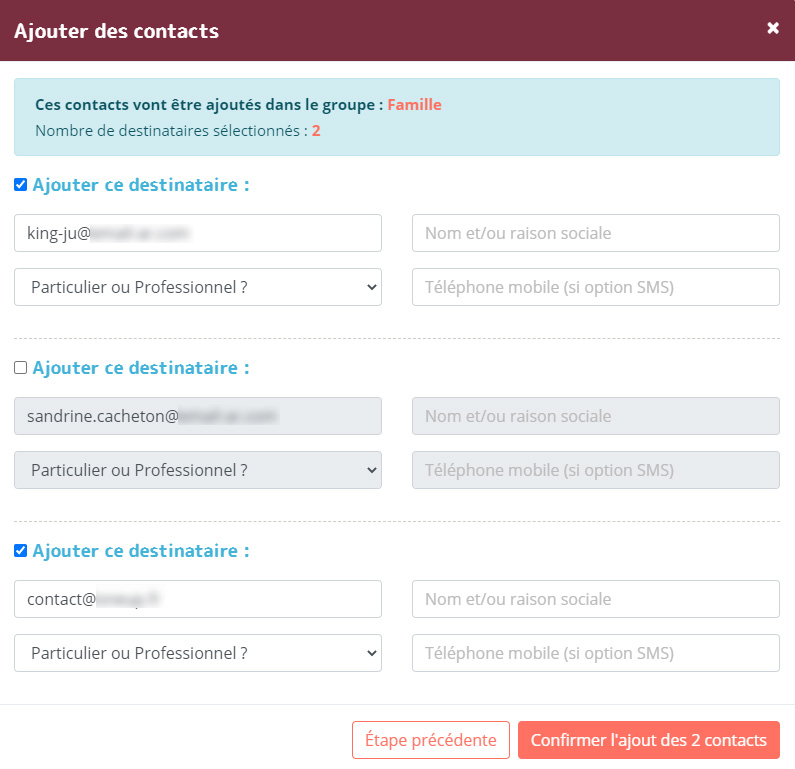The height and width of the screenshot is (769, 795).
Task: Uncheck the king-ju recipient checkbox
Action: click(20, 185)
